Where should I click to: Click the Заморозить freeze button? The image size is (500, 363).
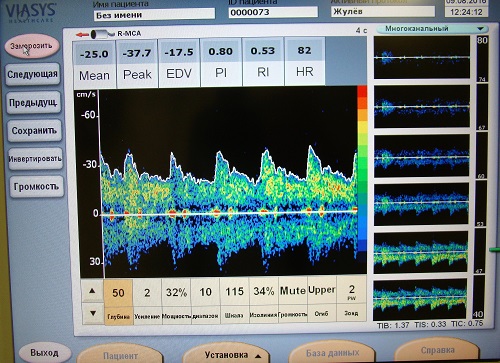[x=32, y=46]
